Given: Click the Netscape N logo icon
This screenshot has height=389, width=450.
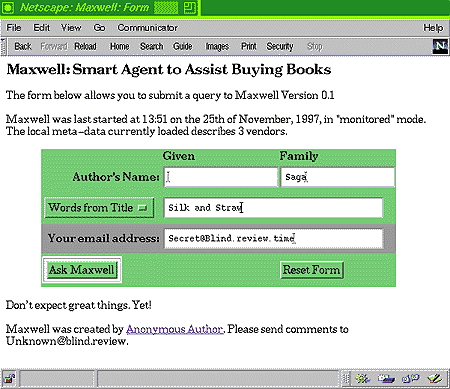Looking at the screenshot, I should [x=440, y=47].
